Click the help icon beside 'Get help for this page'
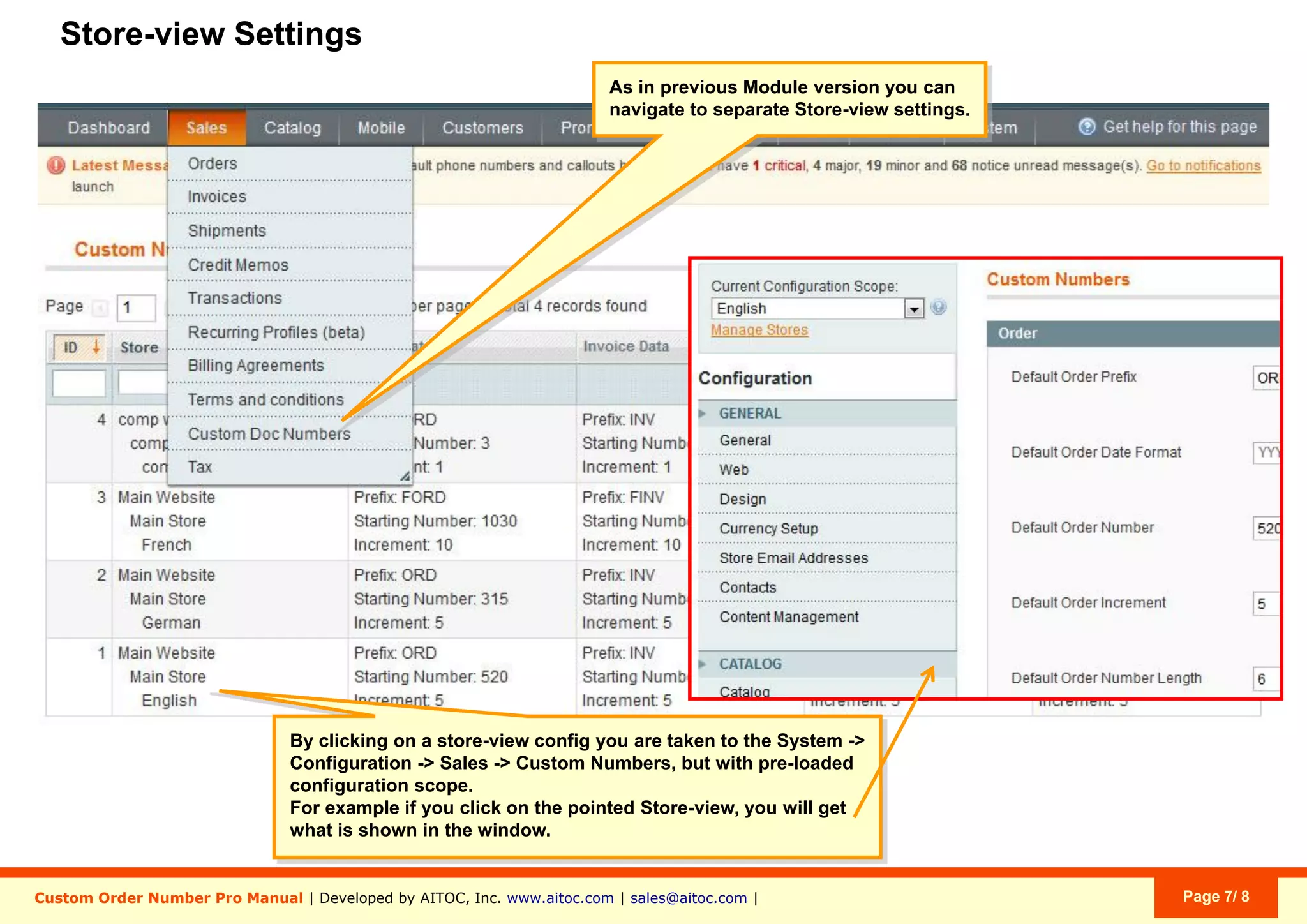The width and height of the screenshot is (1307, 924). tap(1086, 127)
